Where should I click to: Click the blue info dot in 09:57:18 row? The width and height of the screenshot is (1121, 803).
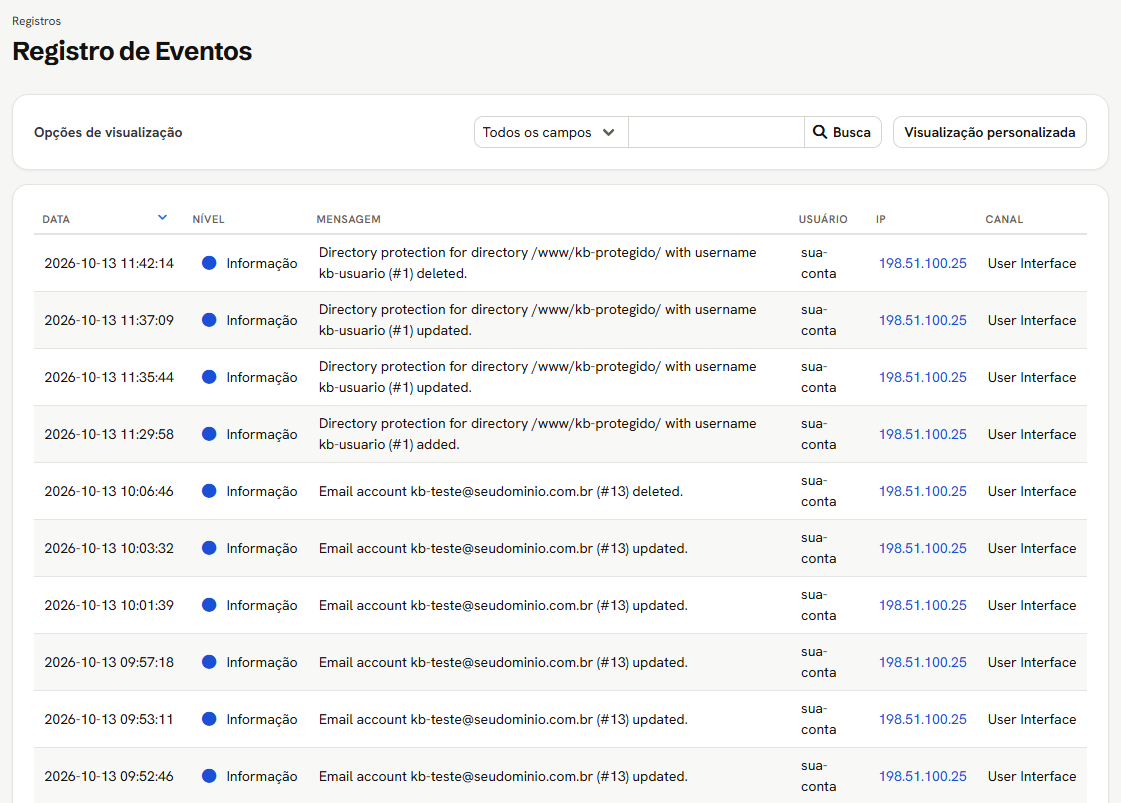tap(209, 662)
